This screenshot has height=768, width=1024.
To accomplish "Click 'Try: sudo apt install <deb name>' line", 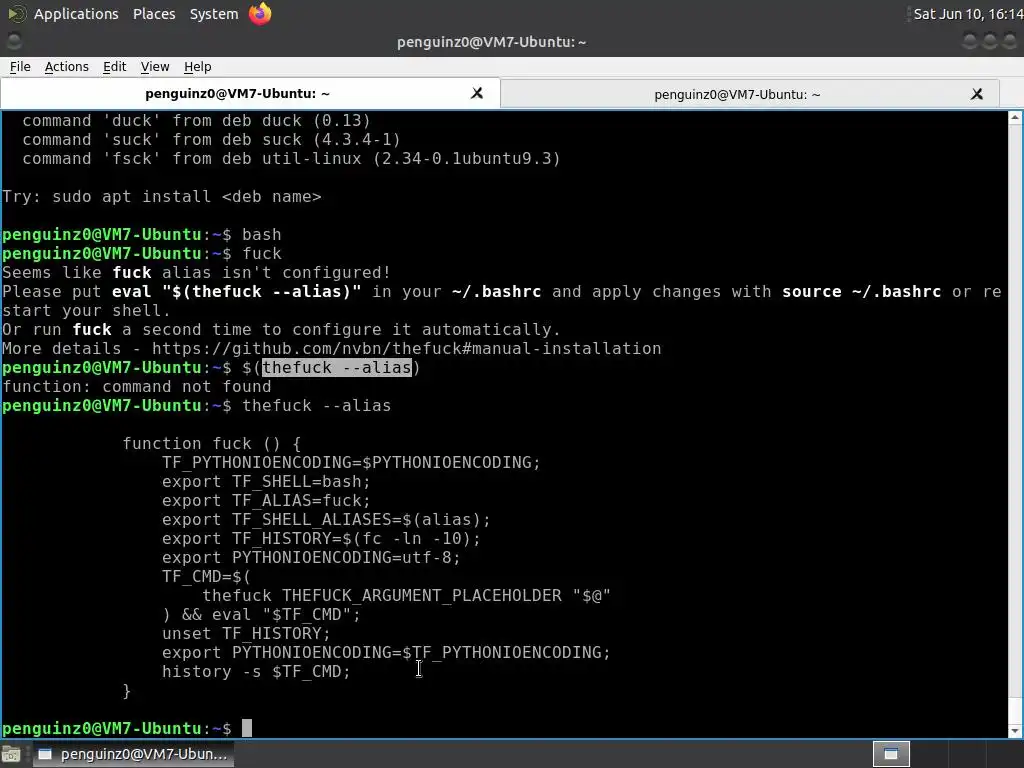I will [x=162, y=197].
